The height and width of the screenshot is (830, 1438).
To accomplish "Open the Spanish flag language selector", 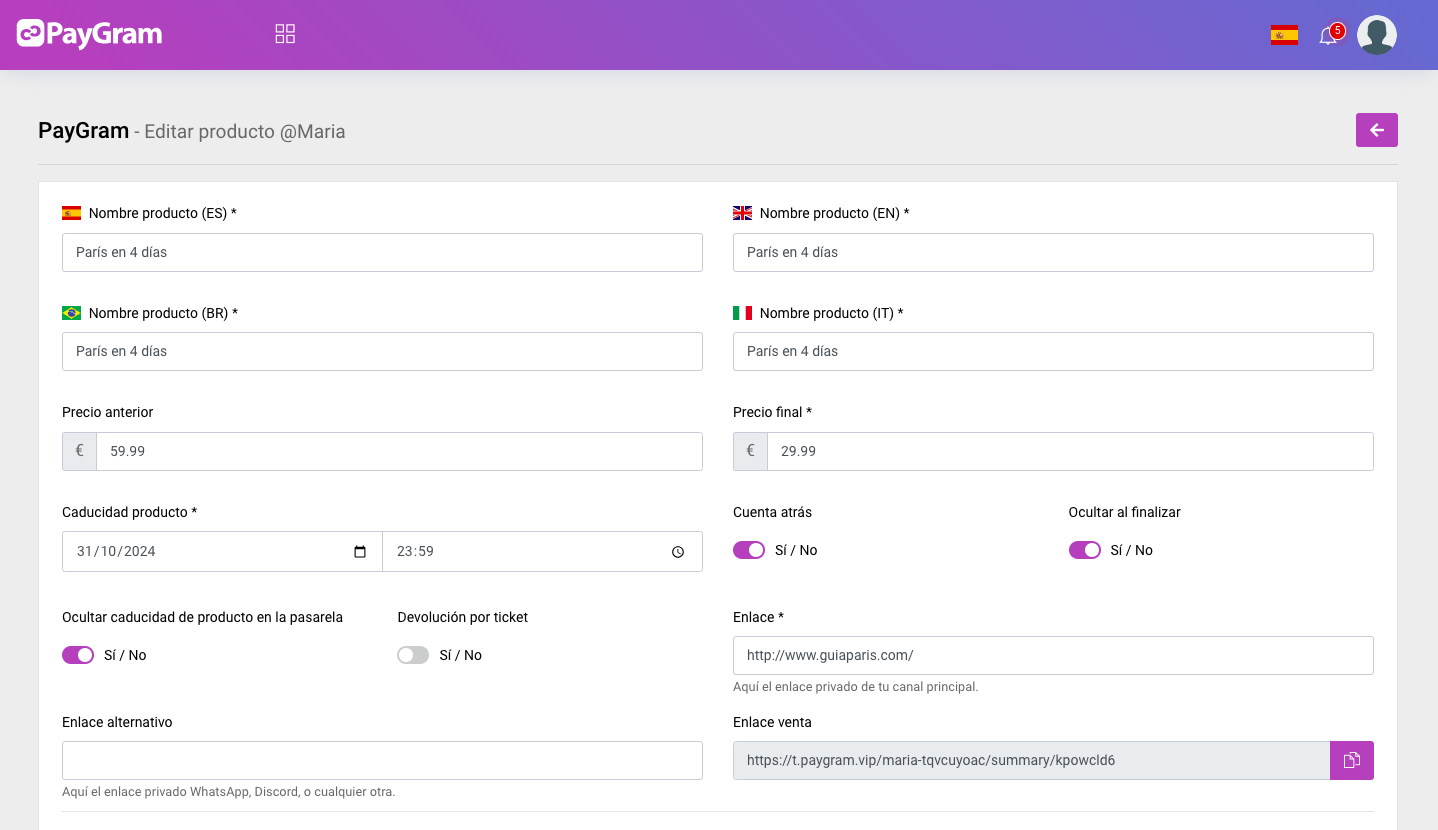I will (1284, 35).
